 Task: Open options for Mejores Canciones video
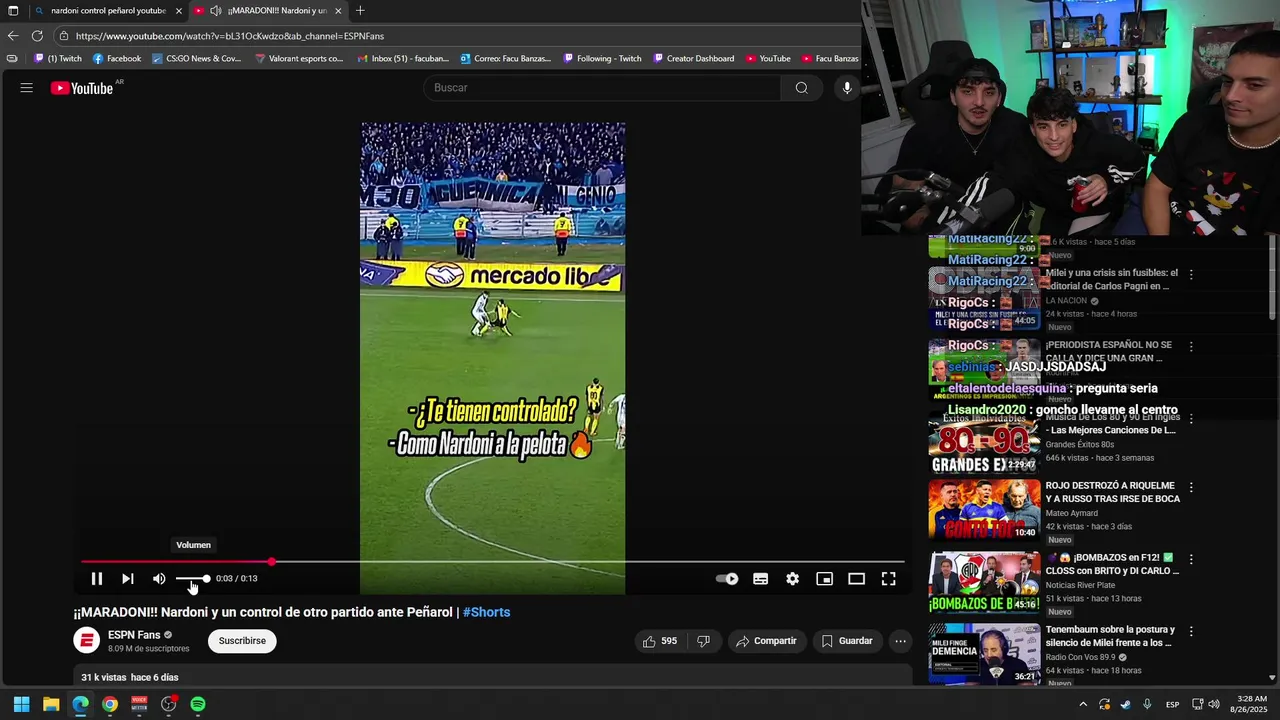coord(1191,419)
